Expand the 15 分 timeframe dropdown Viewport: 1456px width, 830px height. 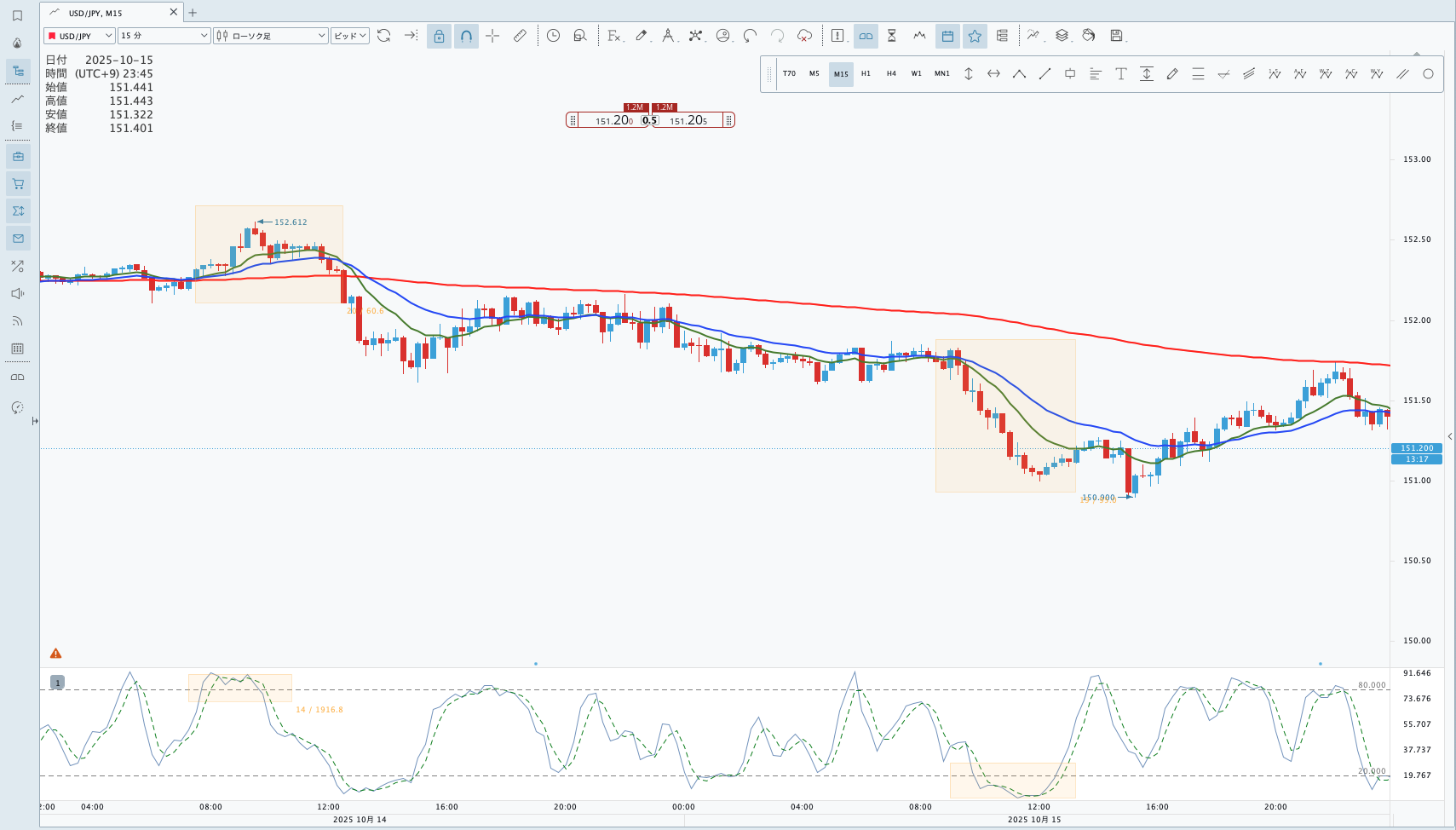point(164,36)
